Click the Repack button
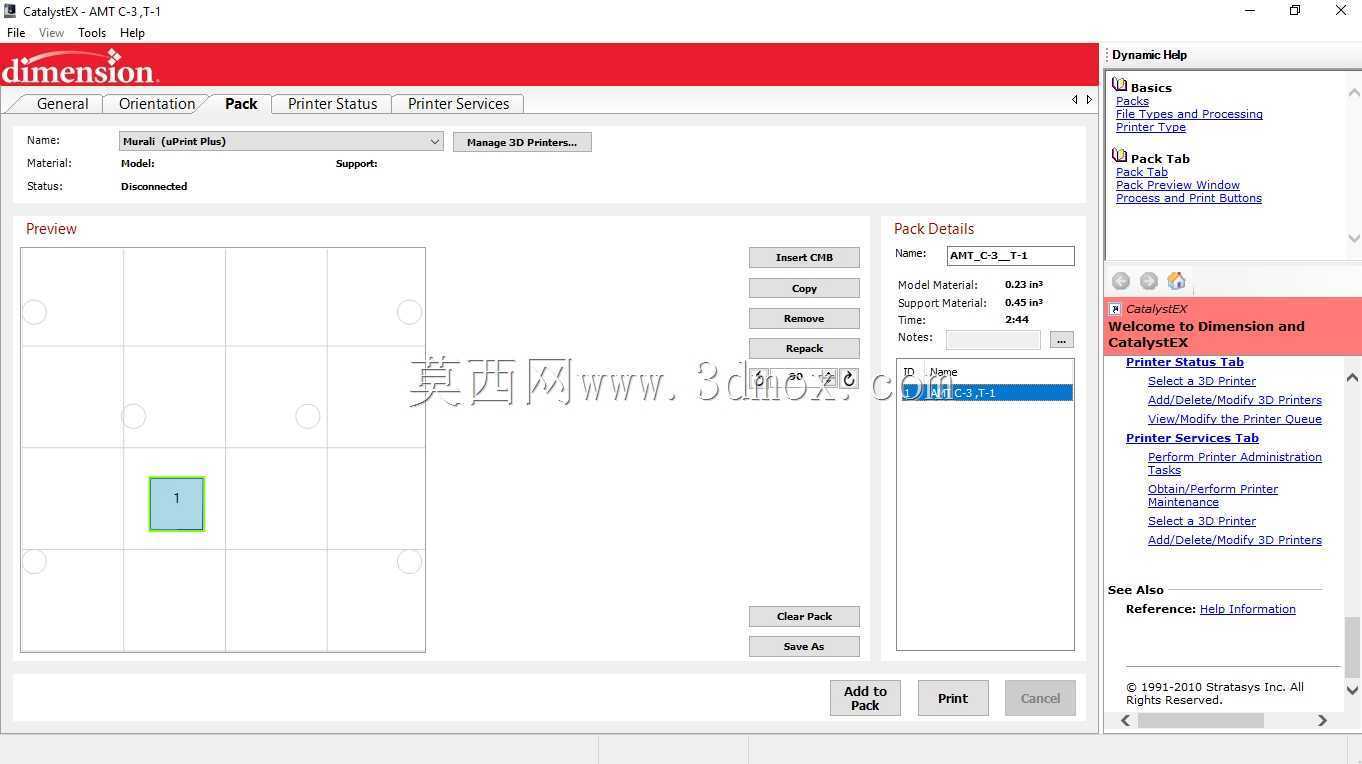Screen dimensions: 1362x764 coord(804,348)
